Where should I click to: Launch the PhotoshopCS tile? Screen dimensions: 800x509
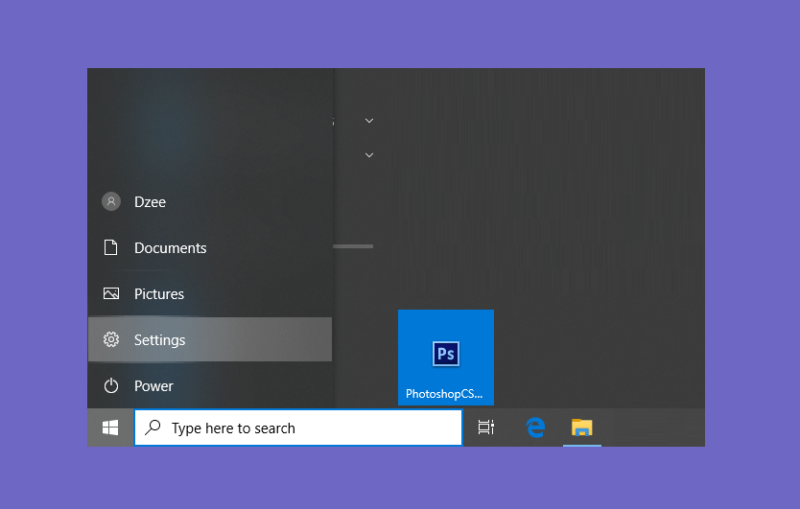coord(446,358)
